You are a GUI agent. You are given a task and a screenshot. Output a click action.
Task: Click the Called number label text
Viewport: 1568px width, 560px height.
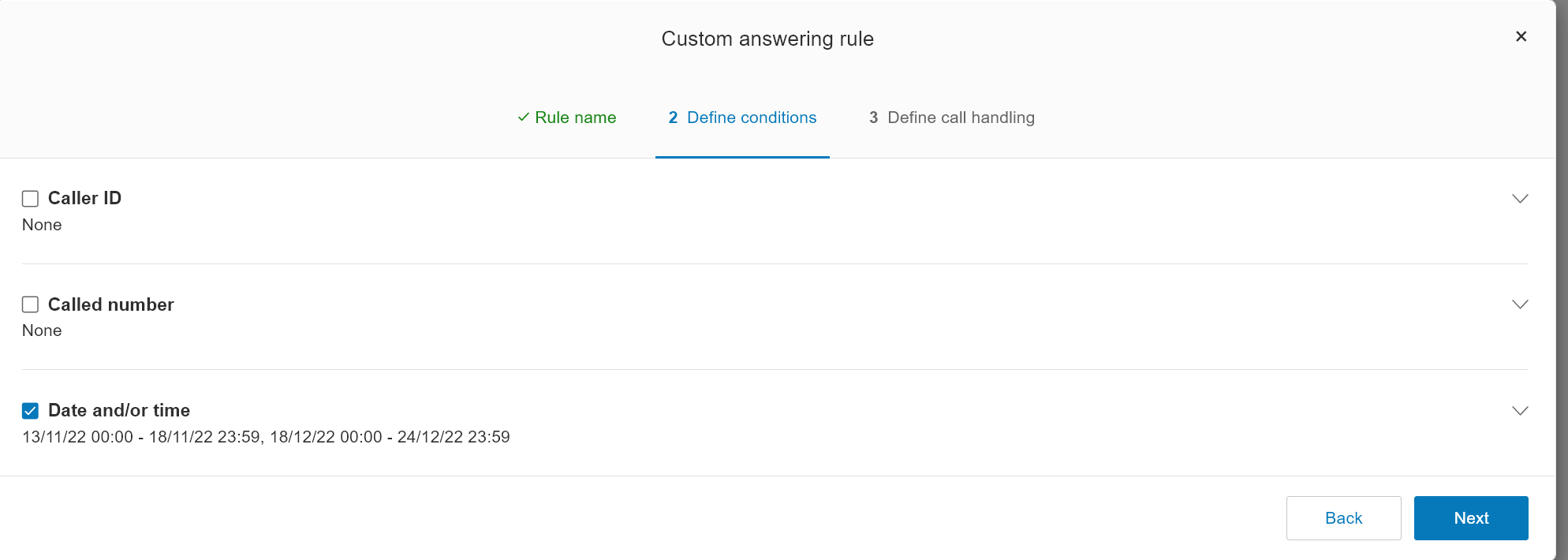110,304
